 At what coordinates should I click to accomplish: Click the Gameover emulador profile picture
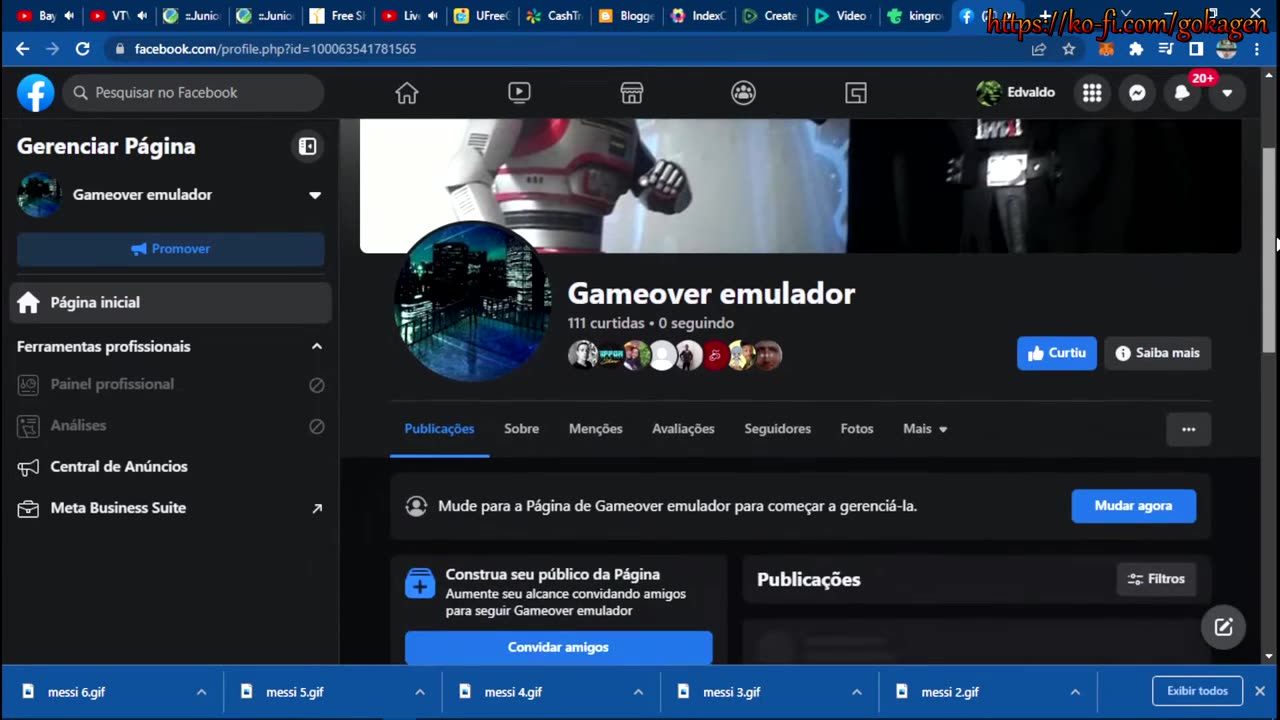click(x=472, y=301)
